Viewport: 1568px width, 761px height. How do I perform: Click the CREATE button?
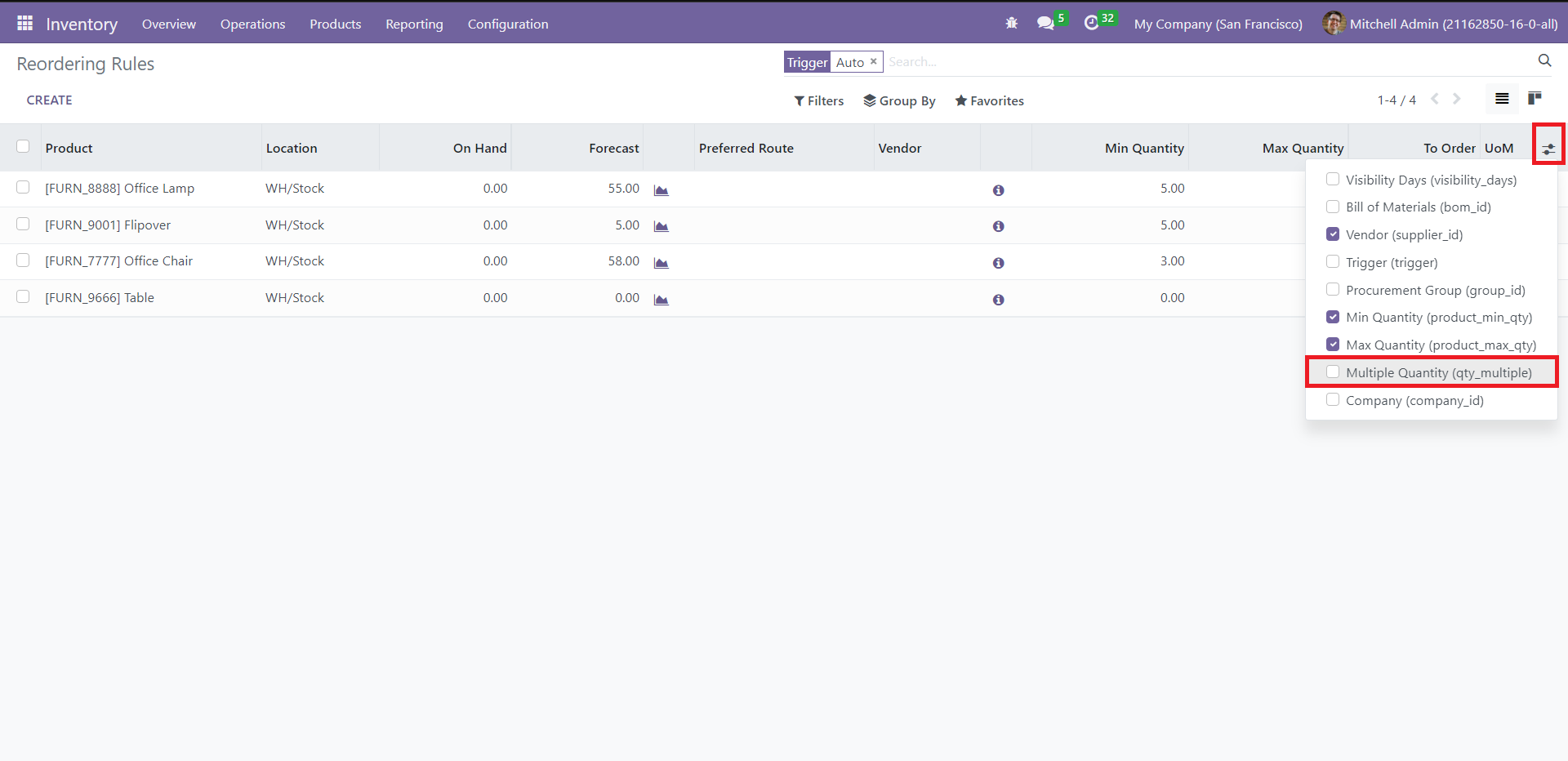click(x=49, y=100)
